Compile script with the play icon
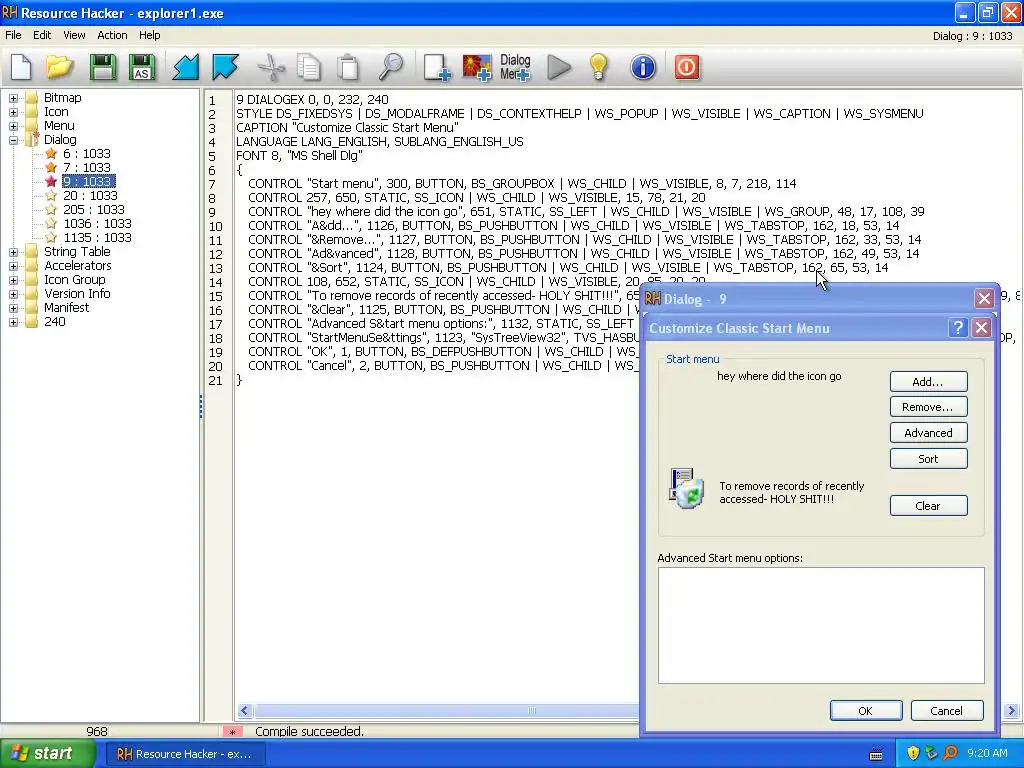 (x=559, y=67)
